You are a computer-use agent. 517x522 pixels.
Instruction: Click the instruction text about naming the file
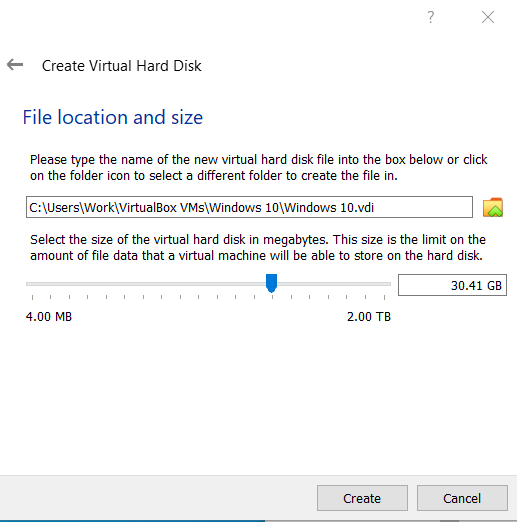tap(259, 167)
